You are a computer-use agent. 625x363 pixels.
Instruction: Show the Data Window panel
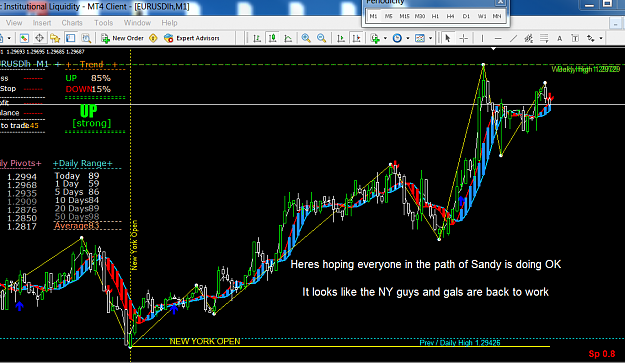point(39,38)
